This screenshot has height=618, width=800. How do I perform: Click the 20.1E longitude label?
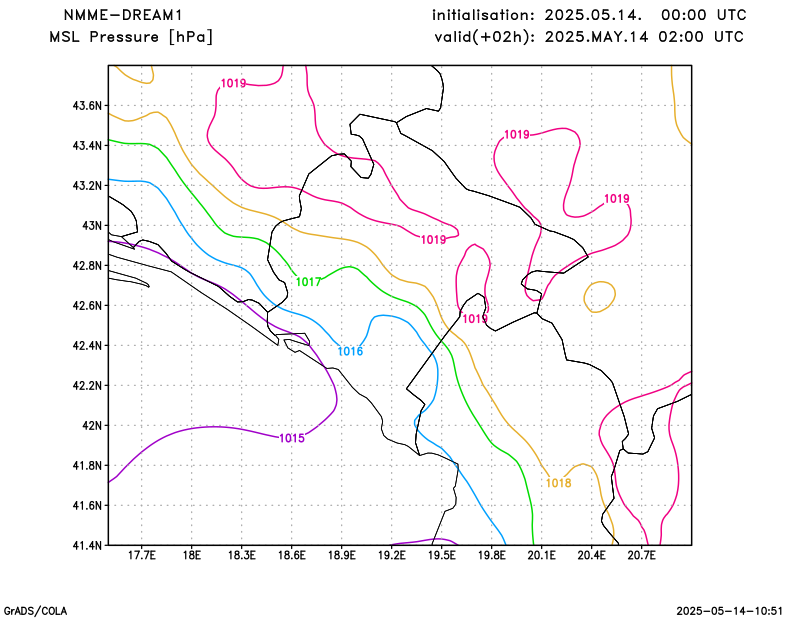(x=541, y=555)
